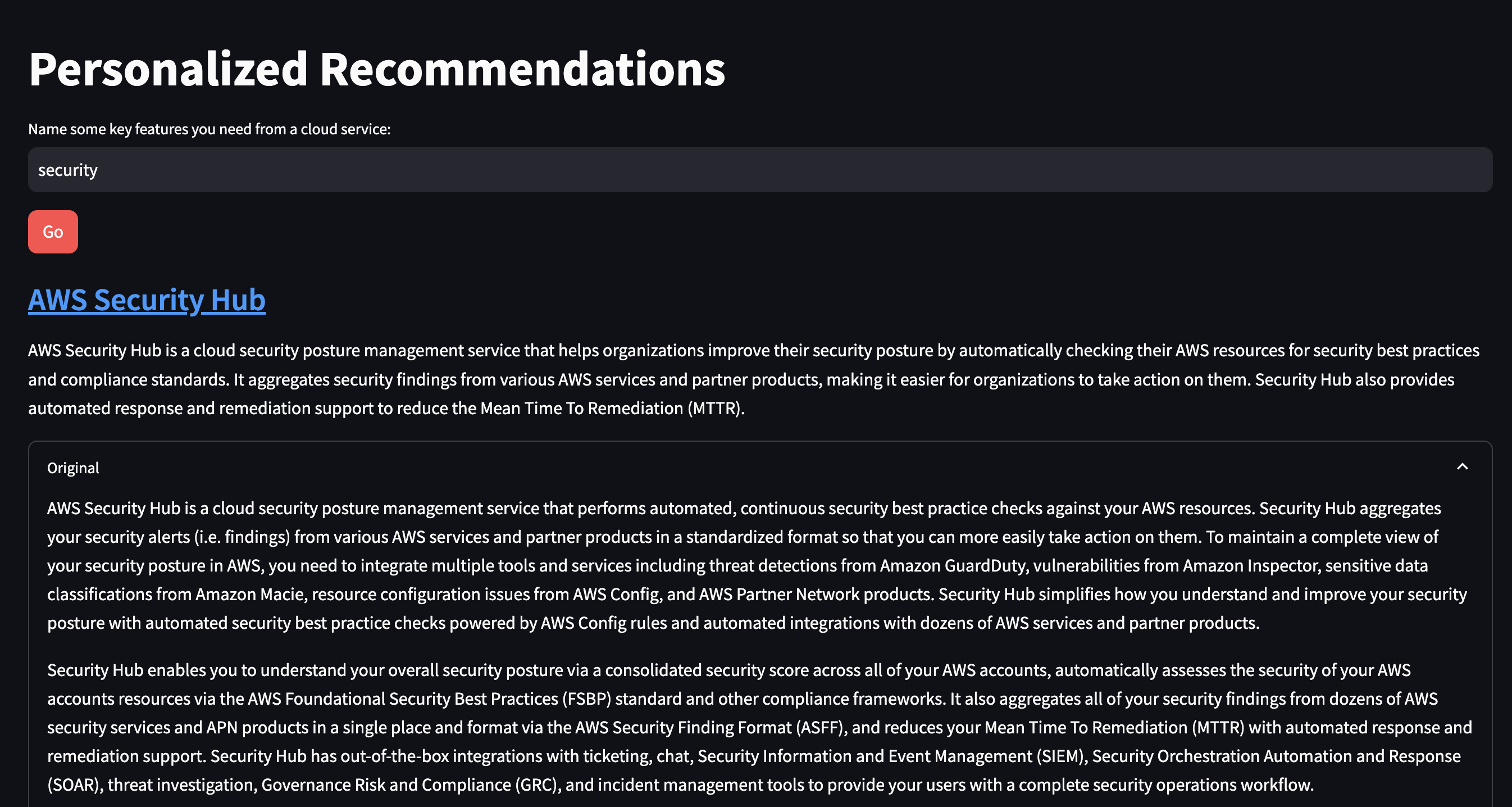Click the Original expander header label
The image size is (1512, 807).
click(73, 468)
